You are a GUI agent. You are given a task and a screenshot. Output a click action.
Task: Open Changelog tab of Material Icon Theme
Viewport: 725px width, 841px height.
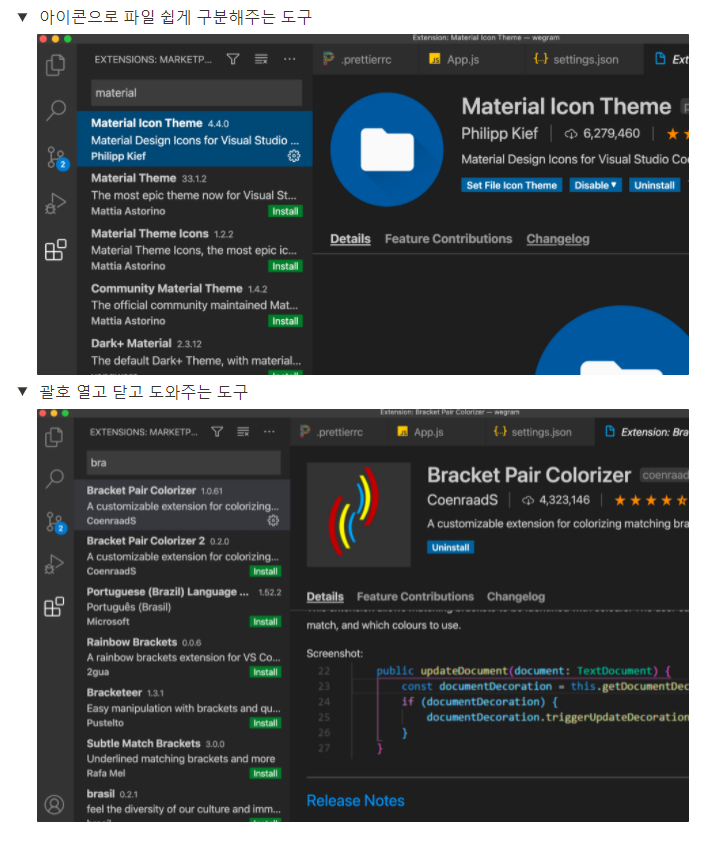[558, 239]
